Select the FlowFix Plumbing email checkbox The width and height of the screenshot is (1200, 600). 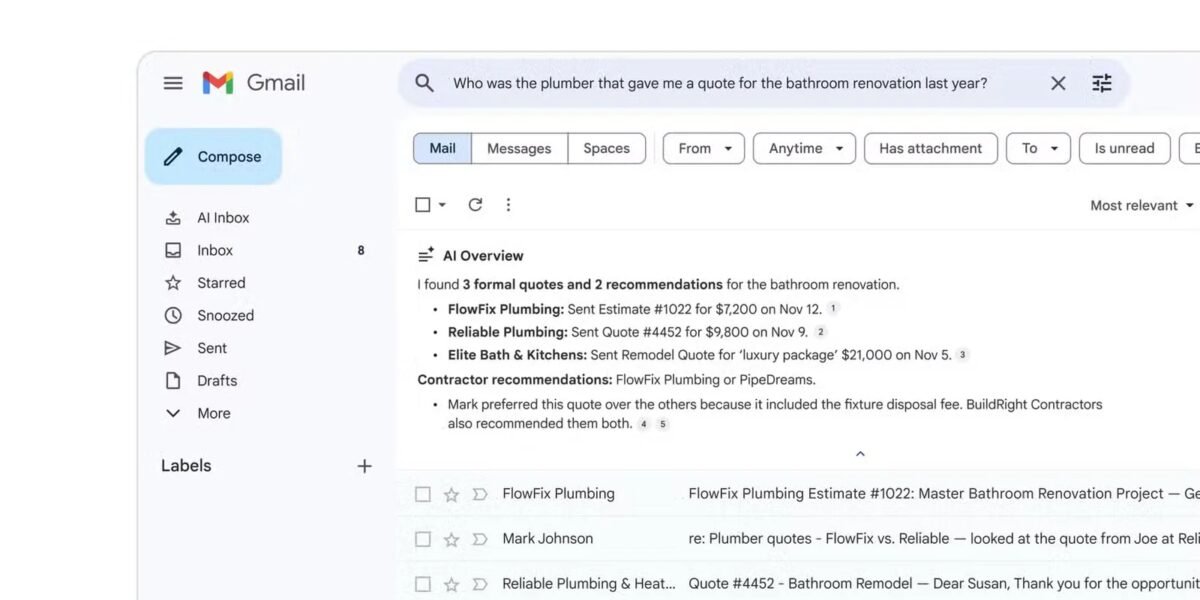point(423,494)
